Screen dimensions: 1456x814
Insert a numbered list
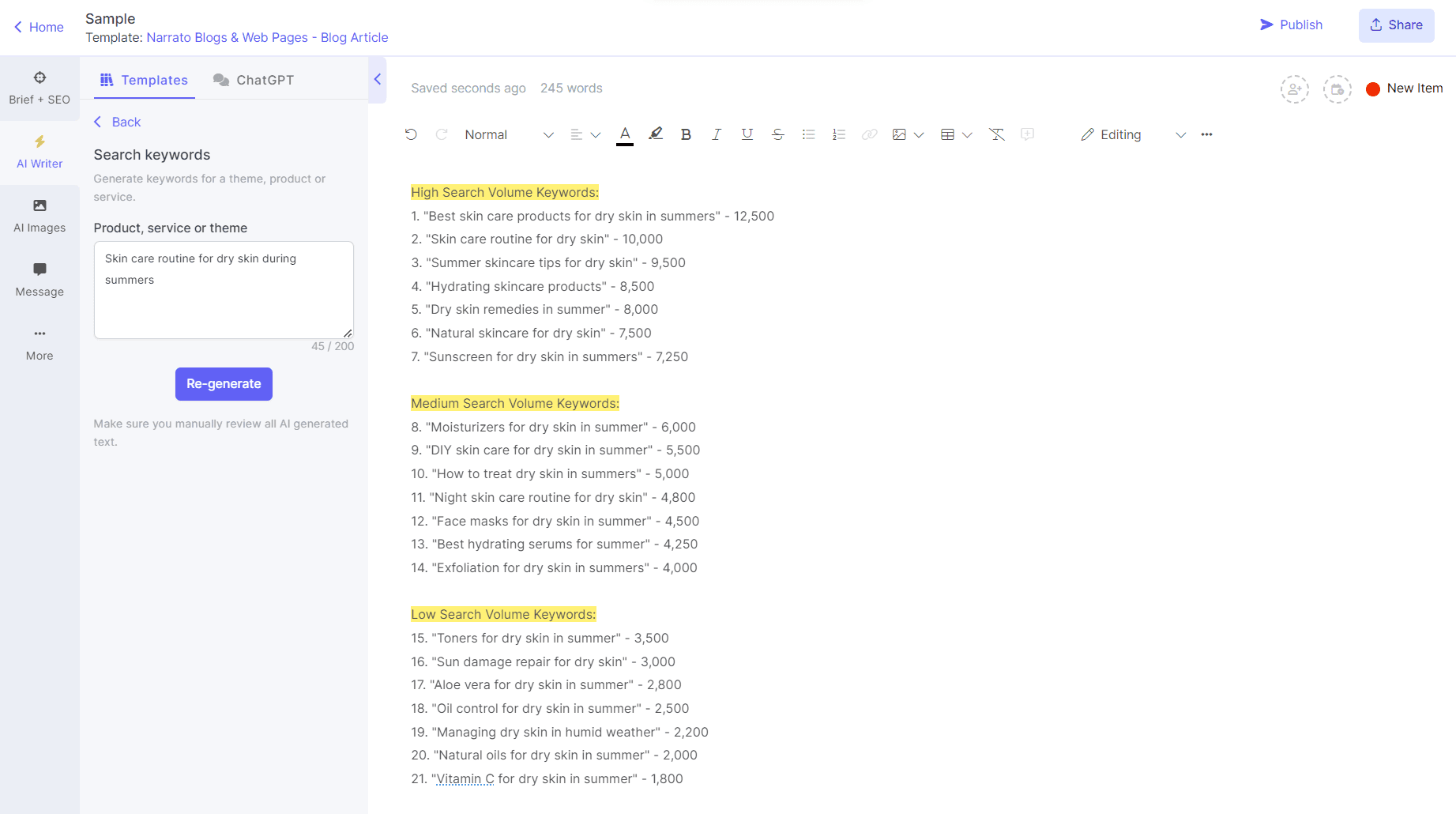point(839,134)
